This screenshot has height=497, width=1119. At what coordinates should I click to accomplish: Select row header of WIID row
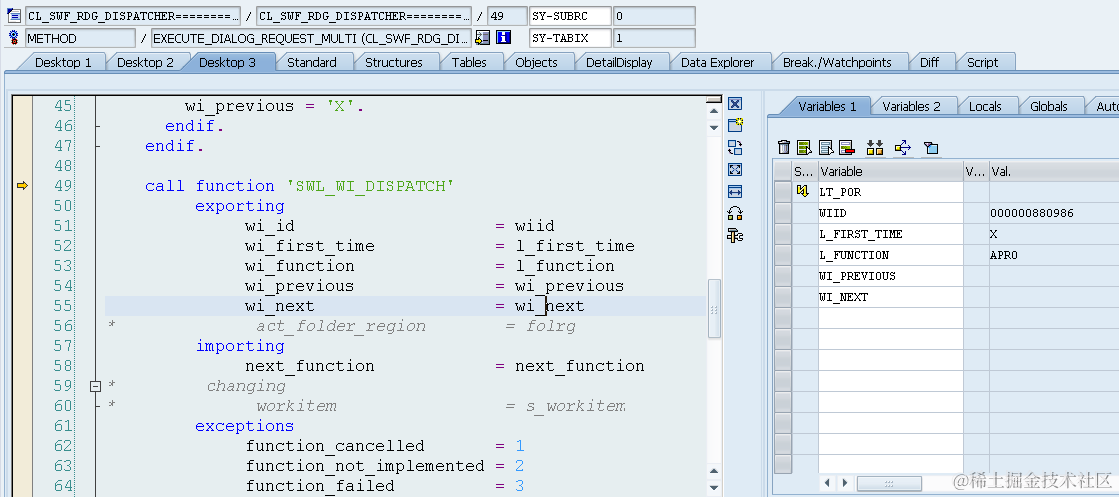[783, 213]
